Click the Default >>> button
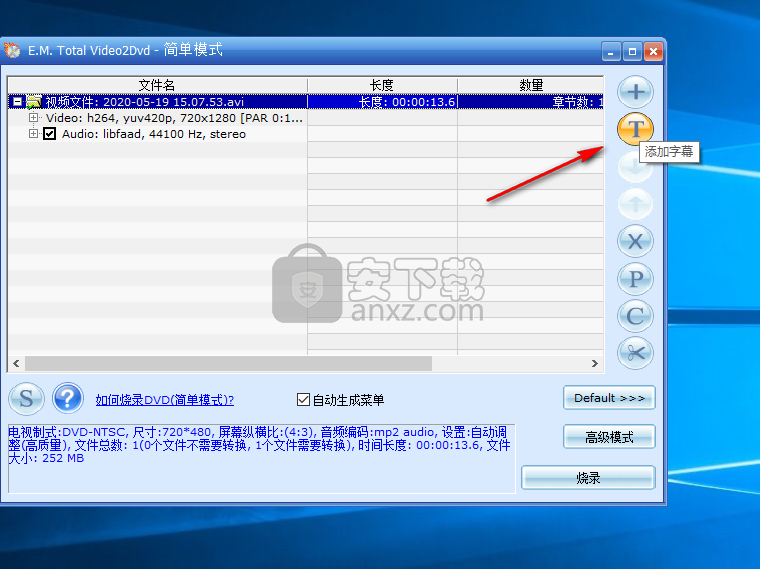This screenshot has width=760, height=569. pyautogui.click(x=609, y=398)
